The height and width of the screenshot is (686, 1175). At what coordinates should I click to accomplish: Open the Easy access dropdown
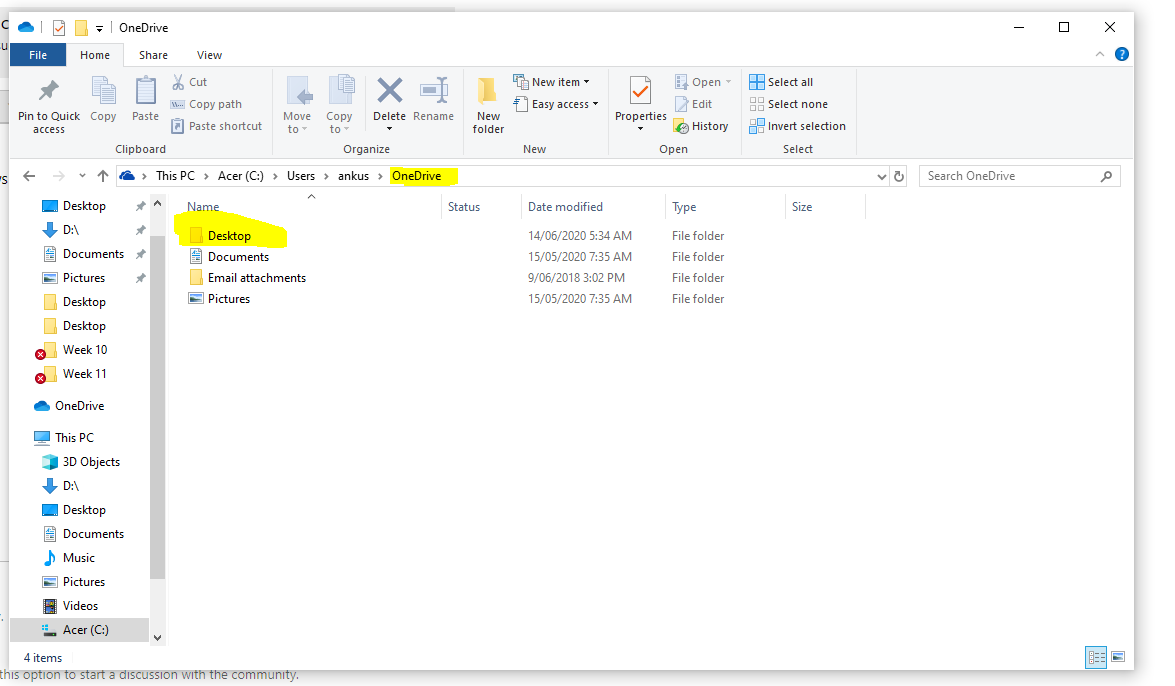click(x=556, y=104)
